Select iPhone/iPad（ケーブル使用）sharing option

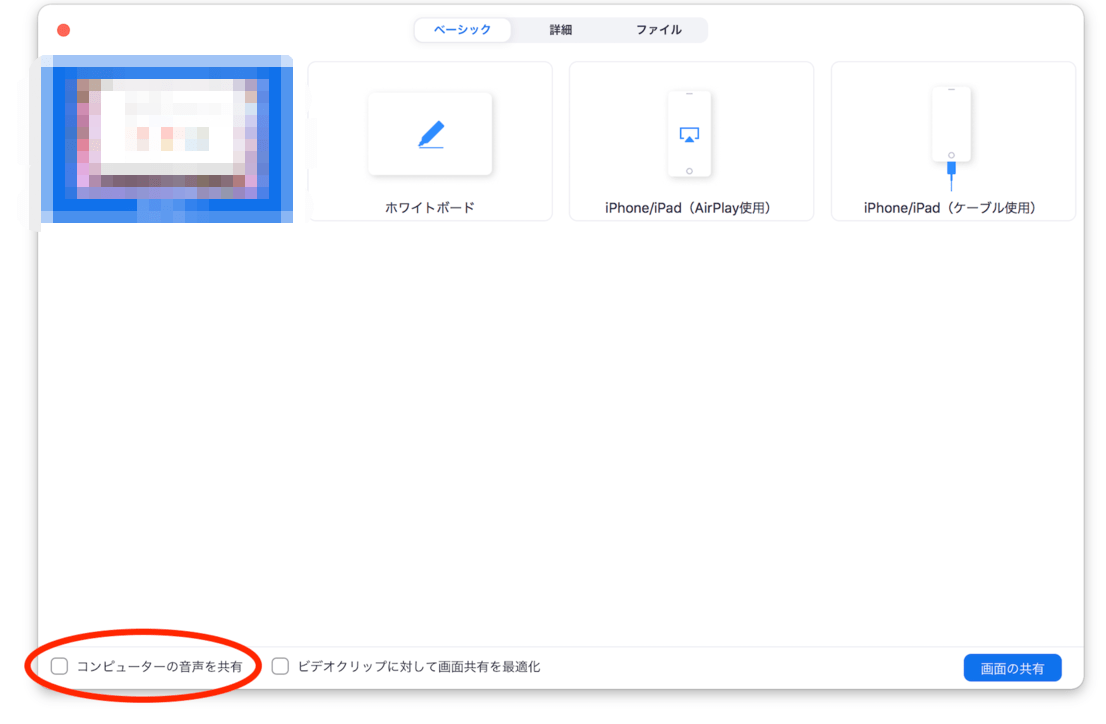coord(952,140)
